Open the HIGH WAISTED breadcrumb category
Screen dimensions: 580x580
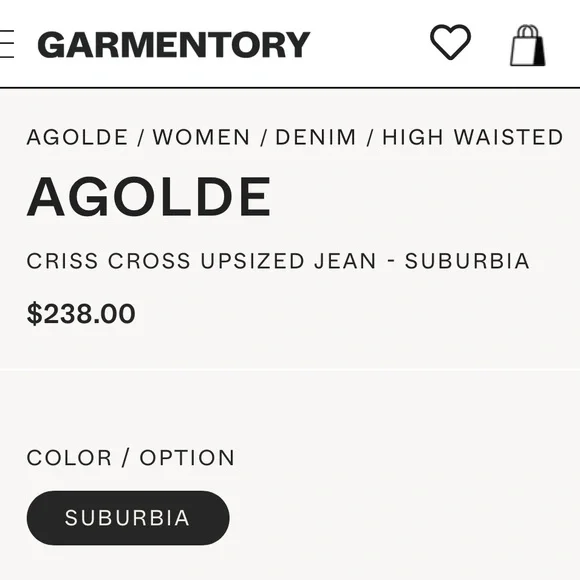[473, 137]
